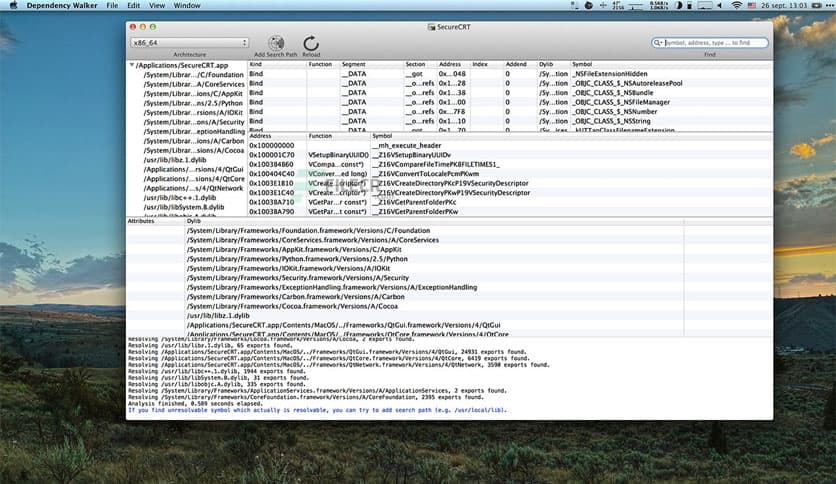Viewport: 836px width, 484px height.
Task: Select the __Z16VGetParentFolderPKc row
Action: point(510,203)
